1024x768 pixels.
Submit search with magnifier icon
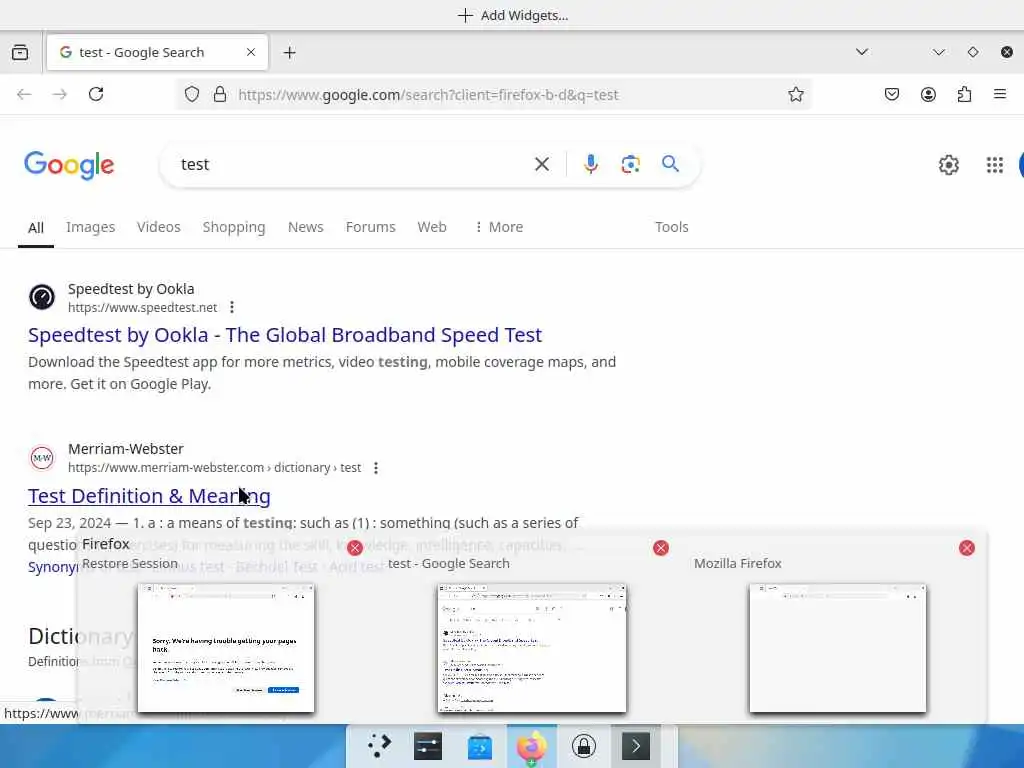(670, 164)
